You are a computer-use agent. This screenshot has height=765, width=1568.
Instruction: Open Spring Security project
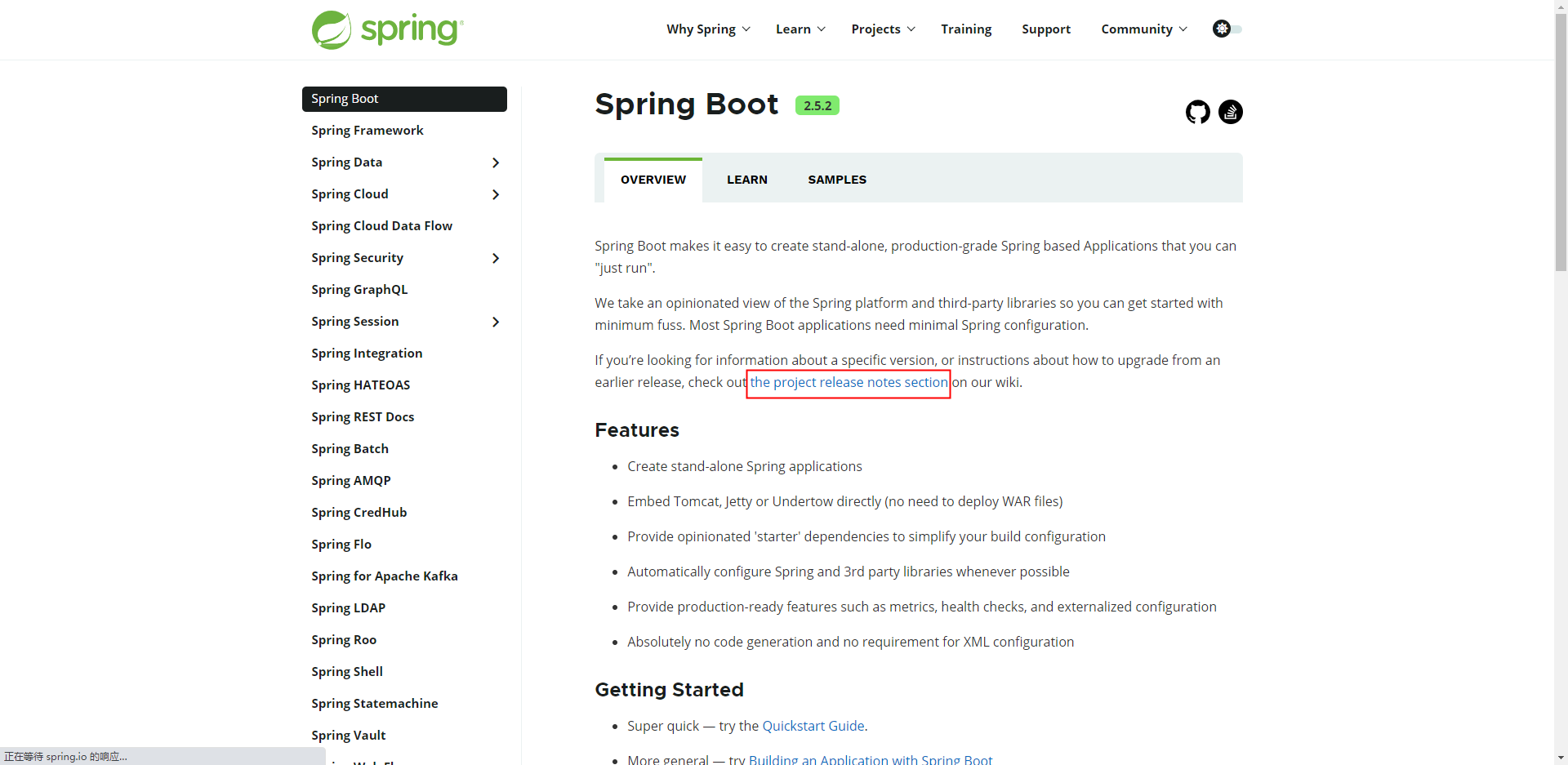(x=357, y=258)
